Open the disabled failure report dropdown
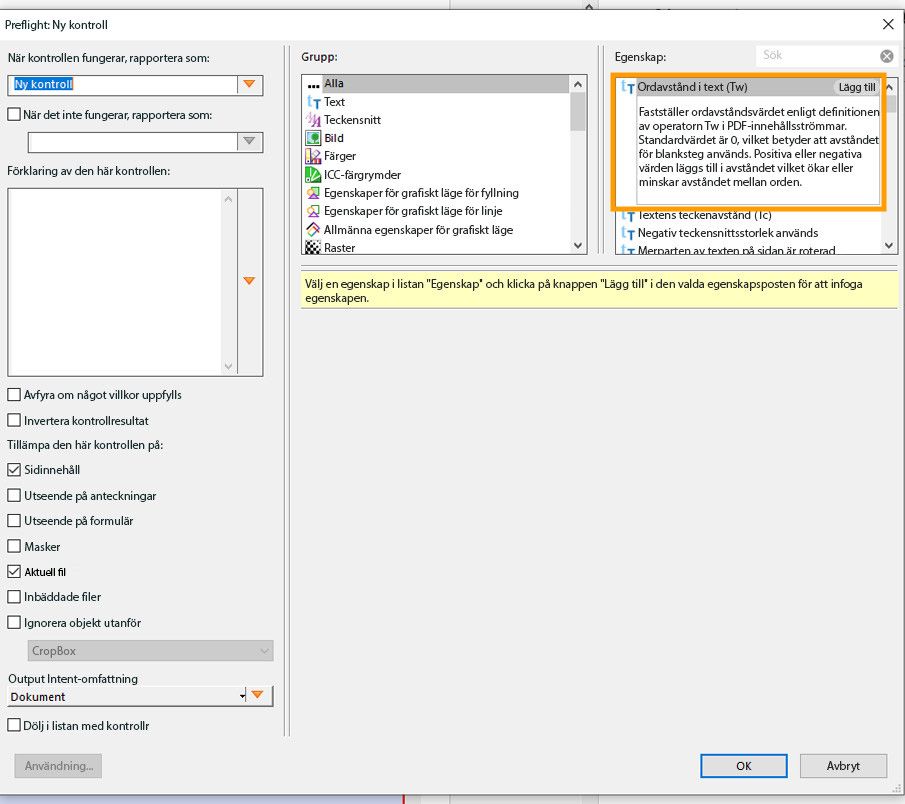This screenshot has width=905, height=804. [x=249, y=141]
